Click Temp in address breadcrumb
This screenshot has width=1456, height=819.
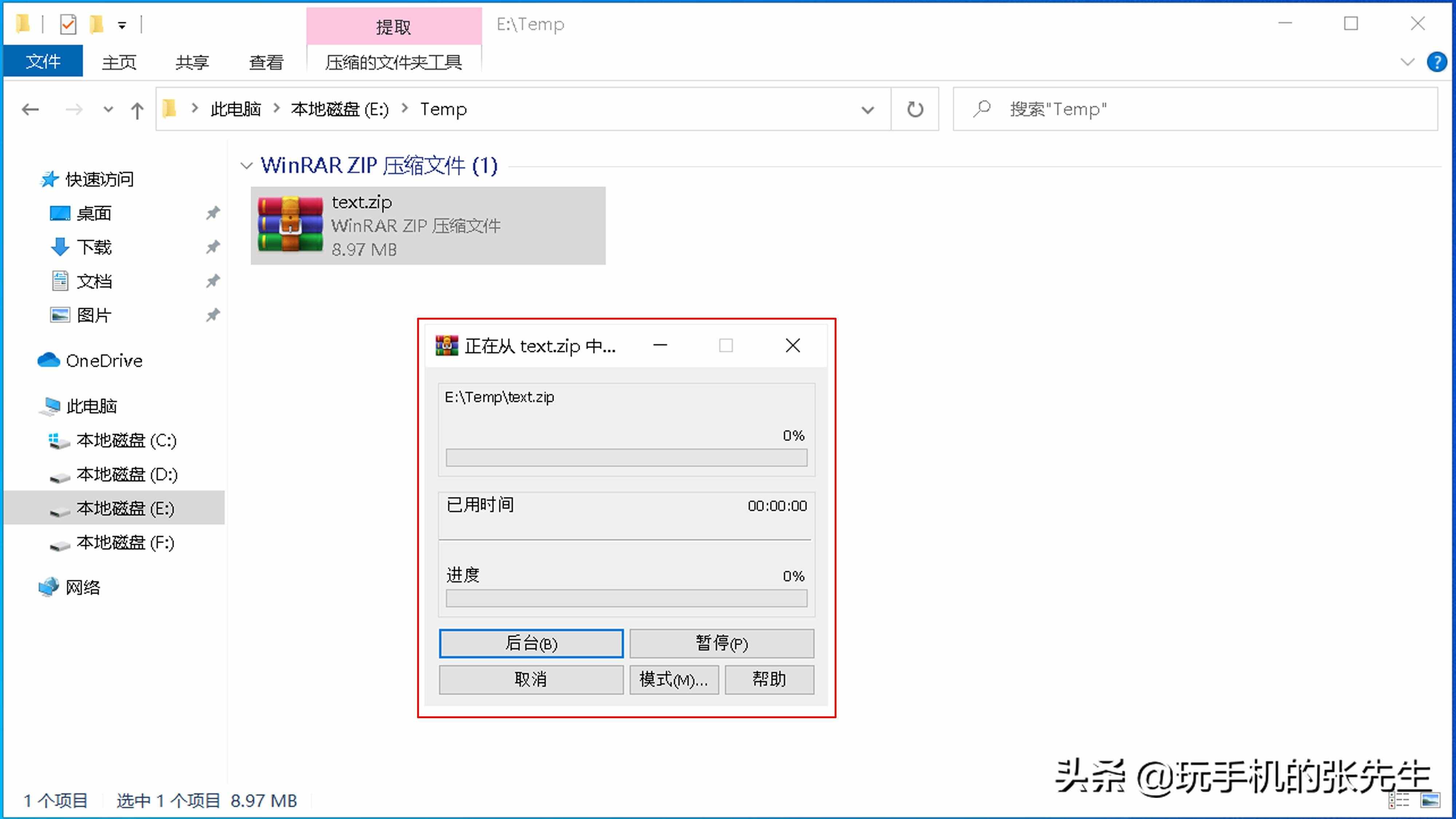click(444, 109)
